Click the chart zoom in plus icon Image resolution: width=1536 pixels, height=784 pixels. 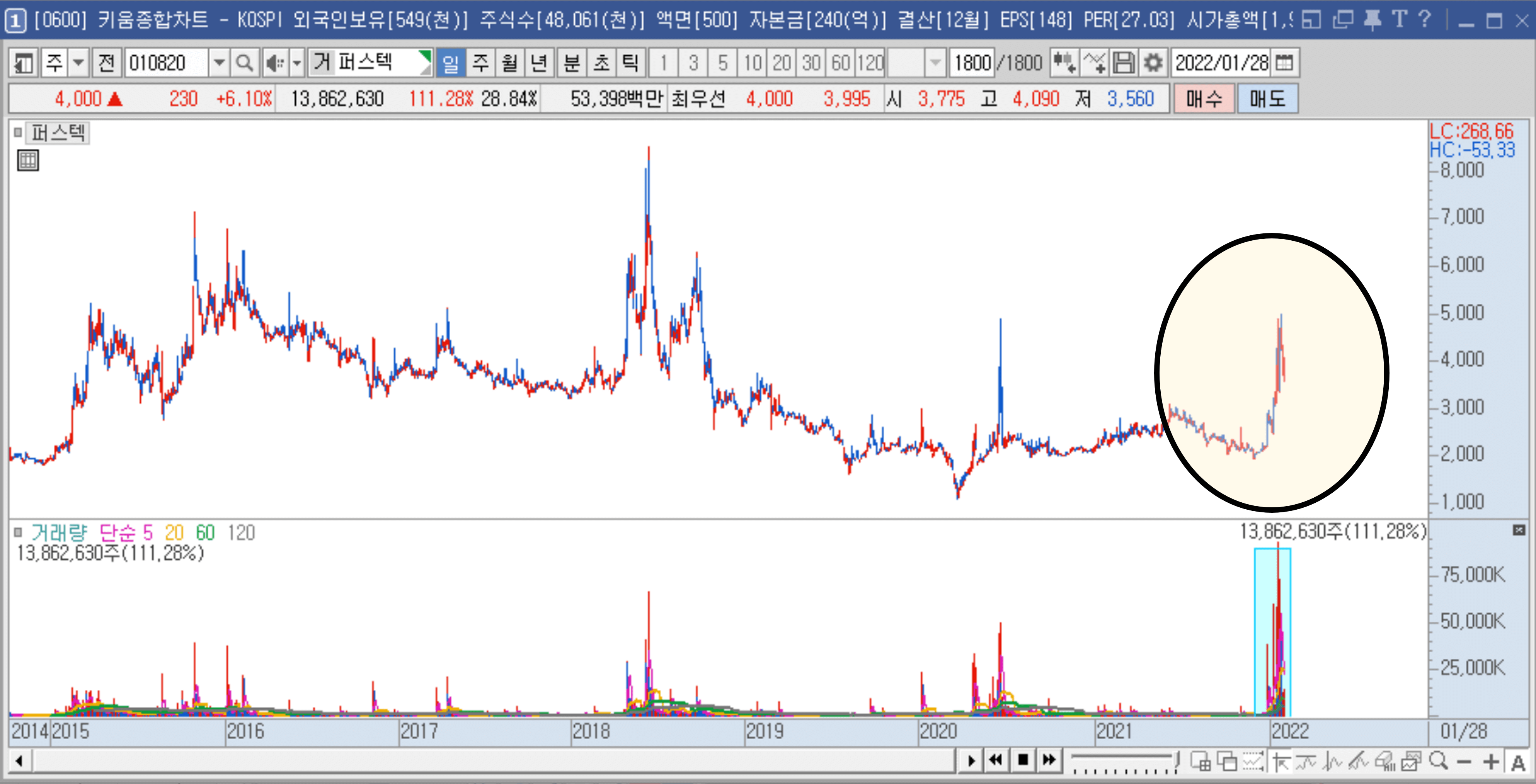[1491, 761]
